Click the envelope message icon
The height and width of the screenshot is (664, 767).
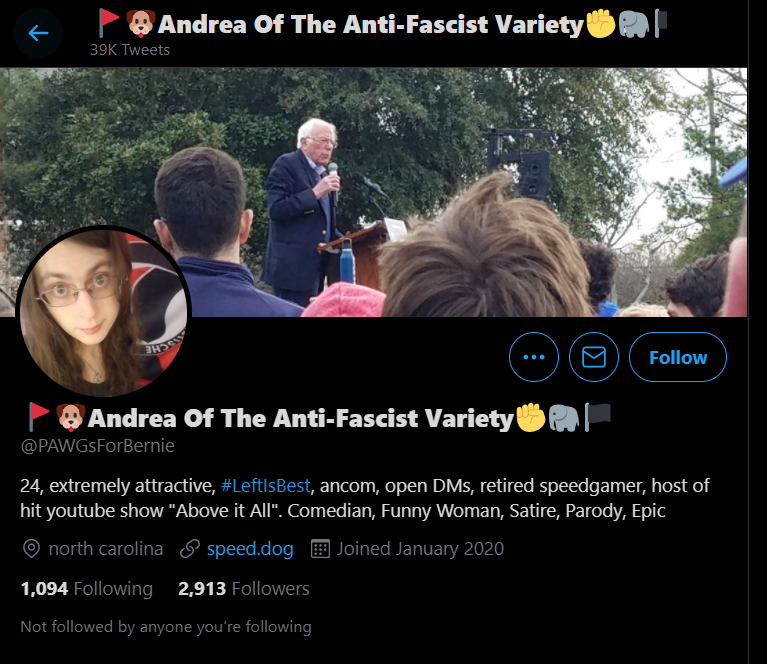tap(594, 357)
